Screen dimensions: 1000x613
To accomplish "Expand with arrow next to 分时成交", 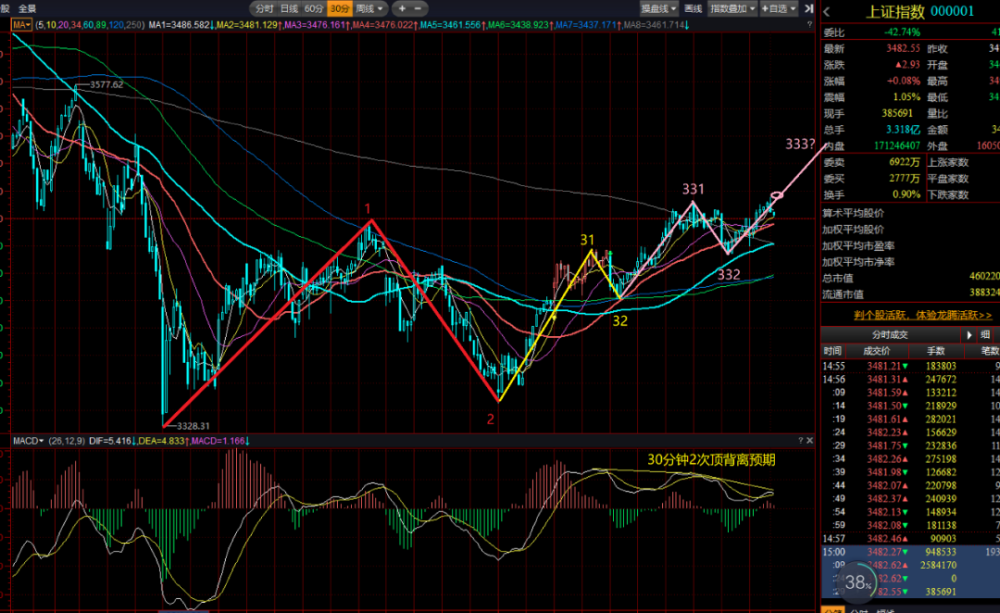I will coord(969,335).
